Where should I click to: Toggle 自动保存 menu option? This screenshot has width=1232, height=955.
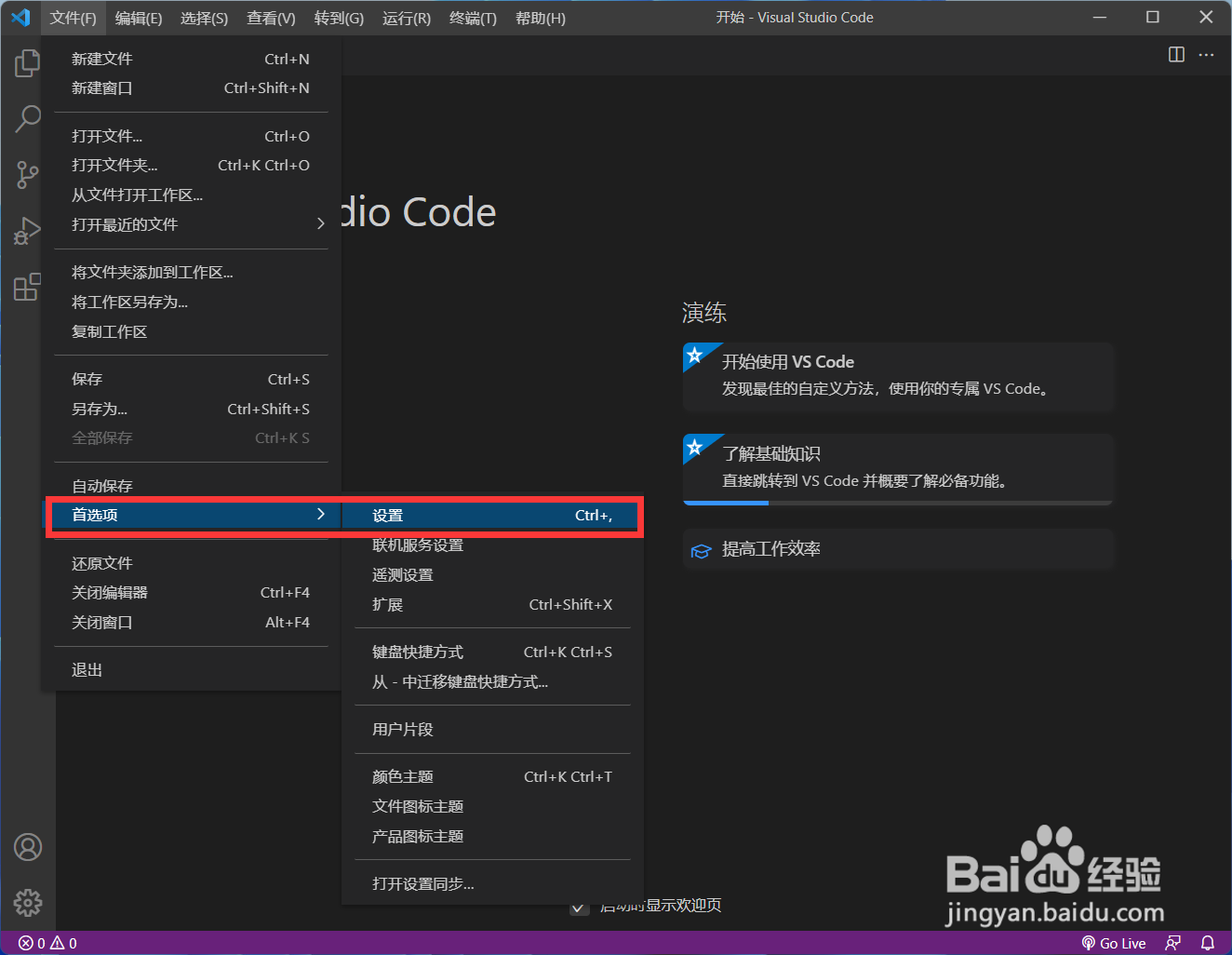(x=192, y=486)
